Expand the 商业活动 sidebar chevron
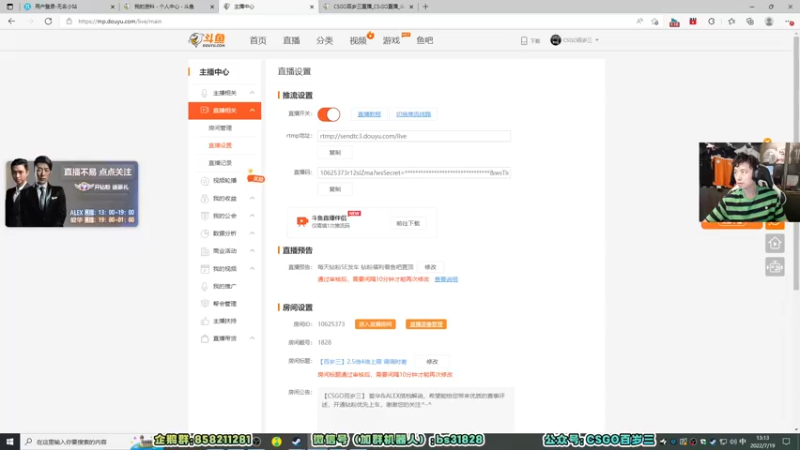 (x=252, y=251)
